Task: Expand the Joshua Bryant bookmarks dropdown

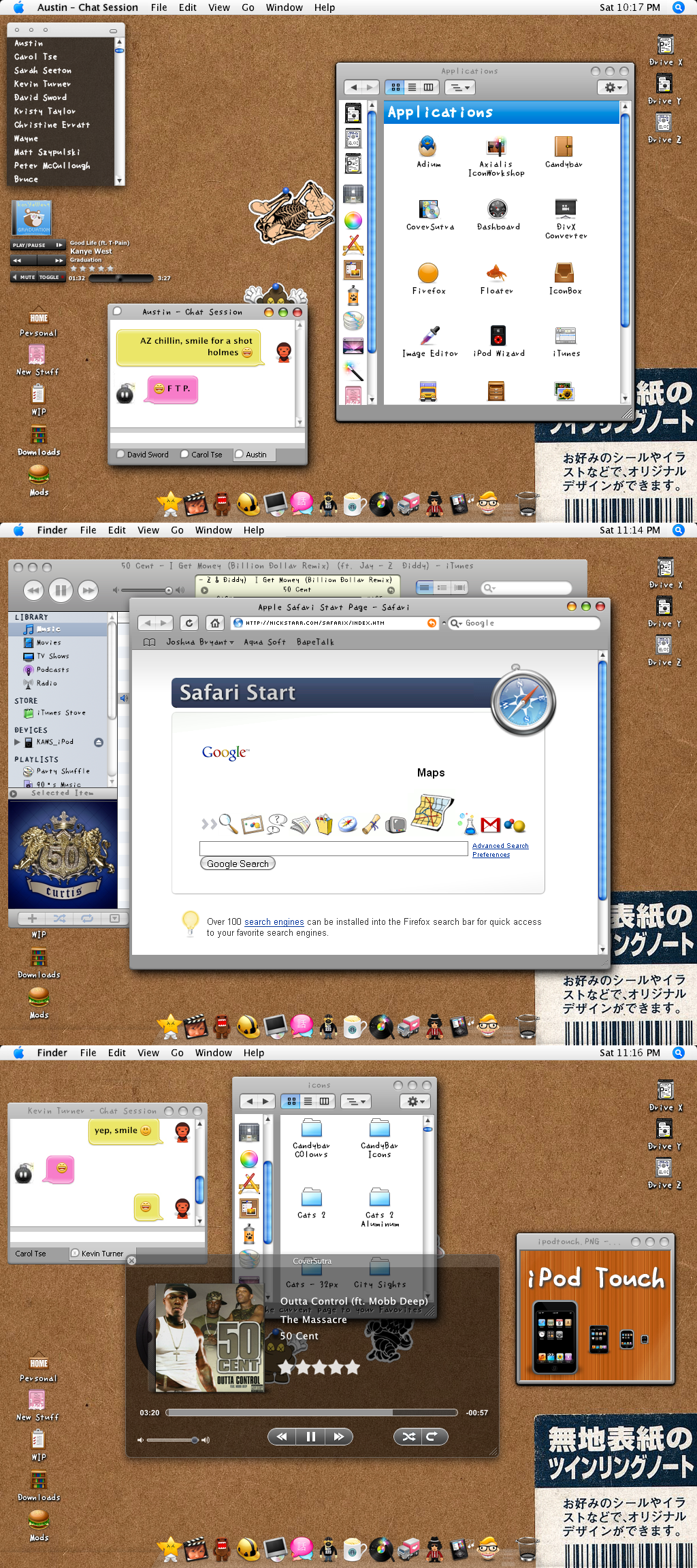Action: click(200, 642)
